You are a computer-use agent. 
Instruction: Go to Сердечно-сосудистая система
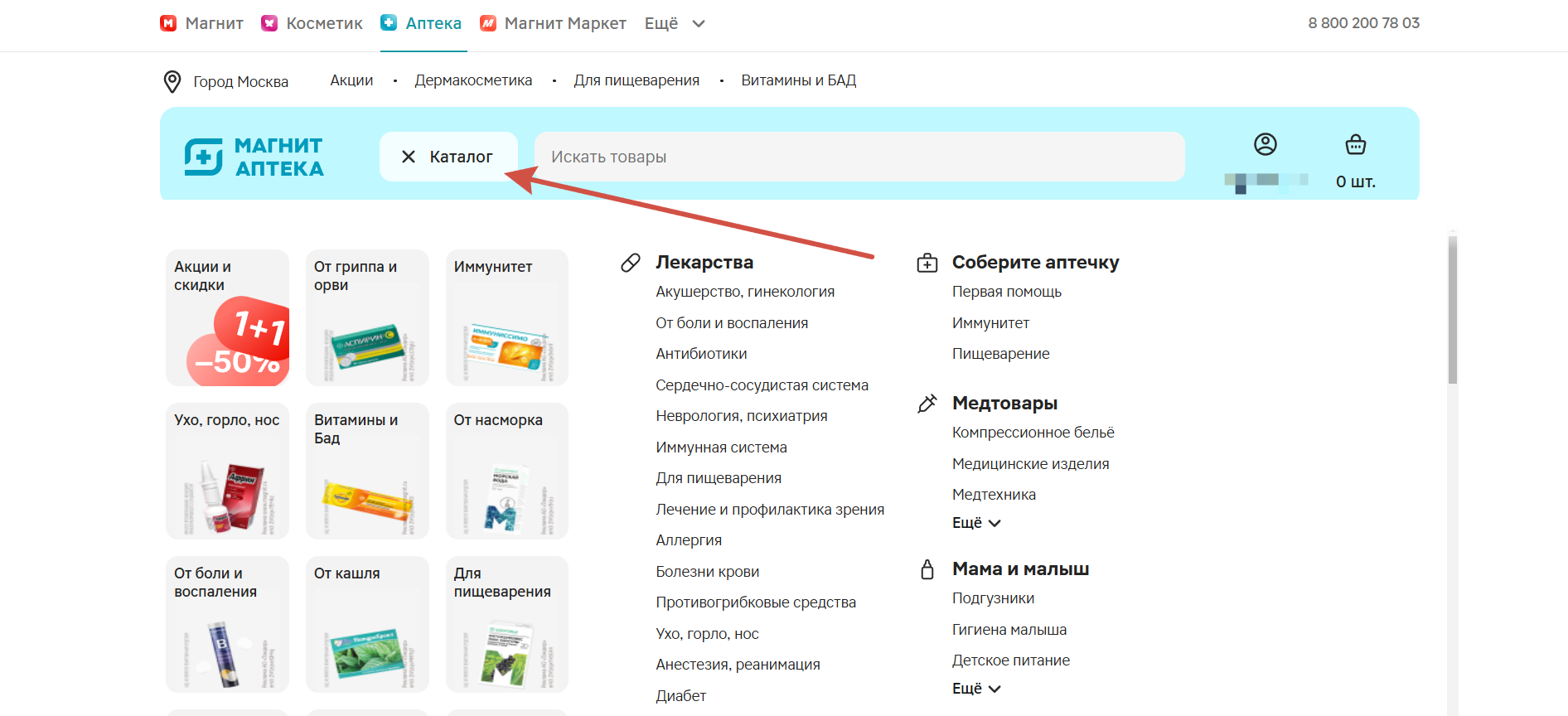tap(762, 385)
